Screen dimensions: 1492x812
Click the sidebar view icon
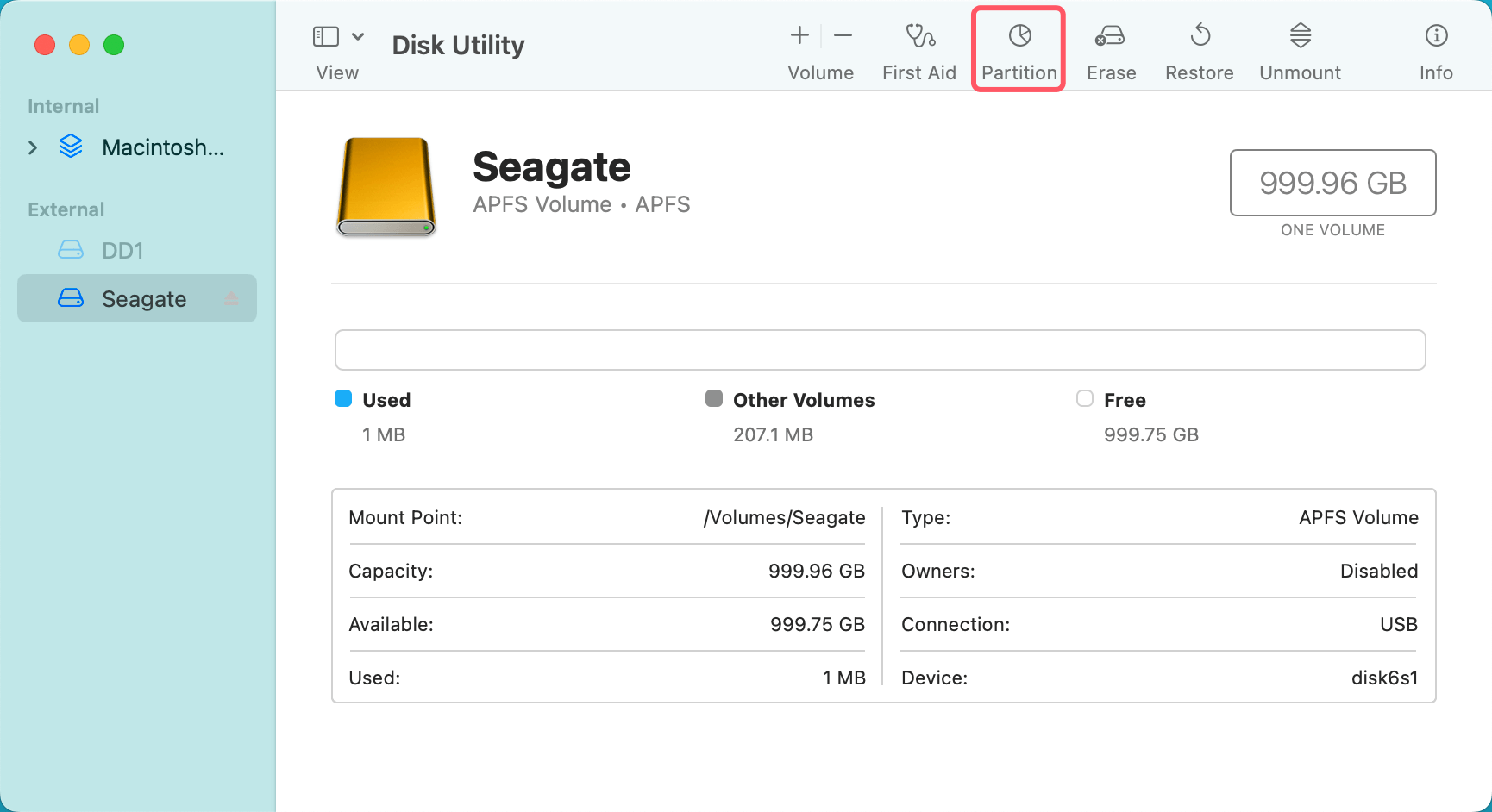coord(326,36)
